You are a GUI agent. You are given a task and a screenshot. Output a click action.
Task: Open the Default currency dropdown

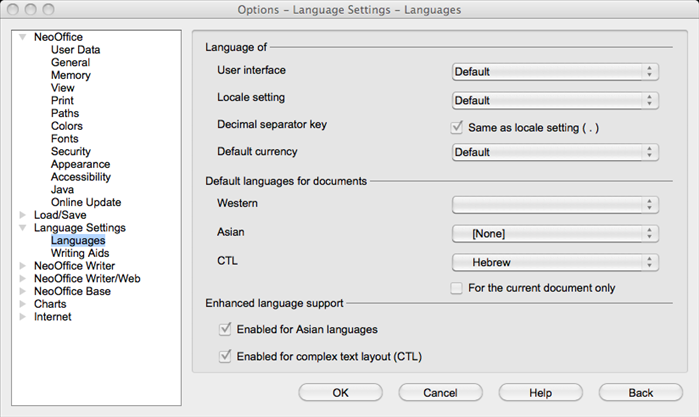pyautogui.click(x=555, y=153)
